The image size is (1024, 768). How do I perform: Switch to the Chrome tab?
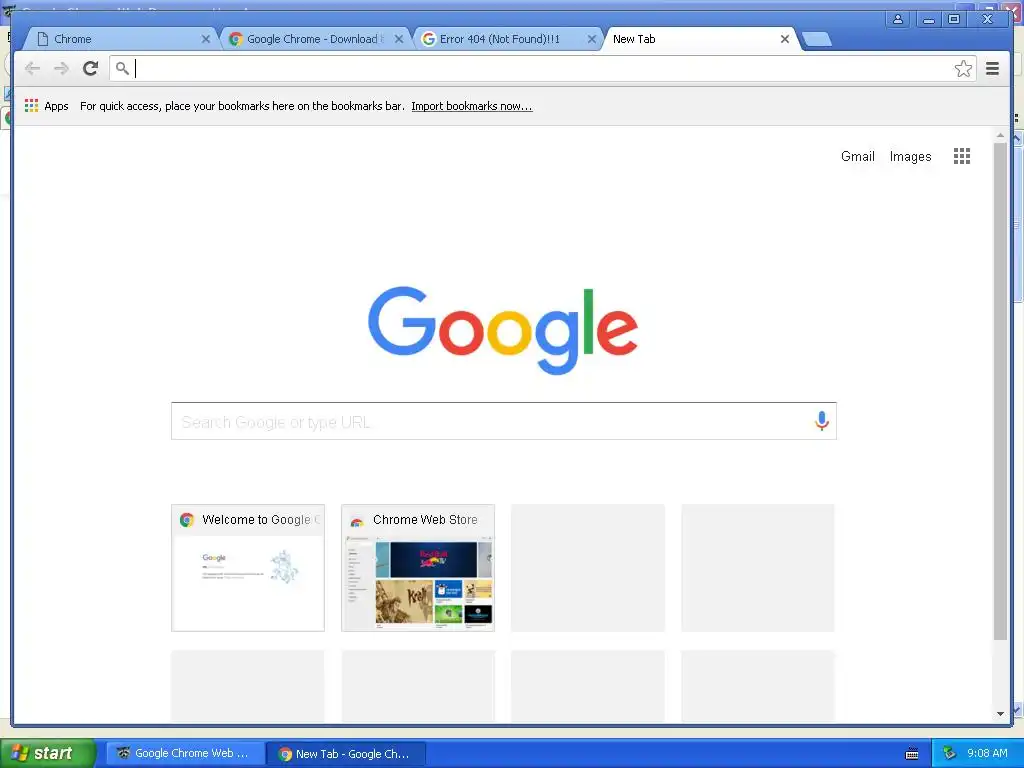(121, 39)
